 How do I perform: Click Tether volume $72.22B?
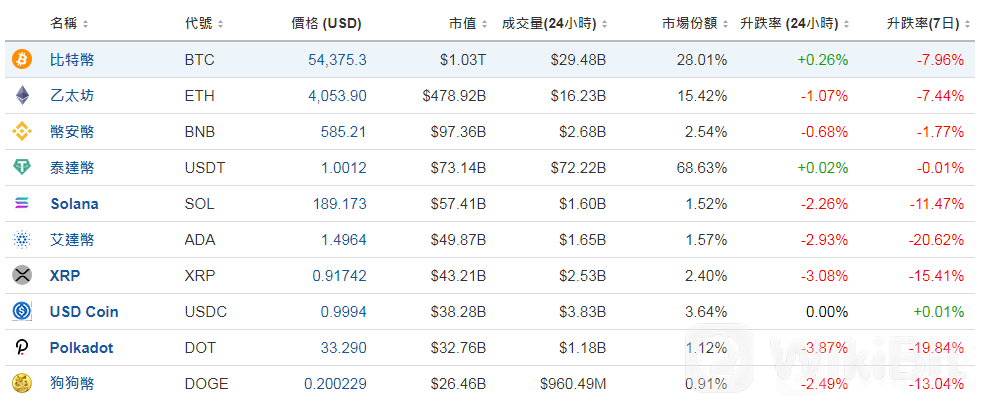tap(579, 167)
